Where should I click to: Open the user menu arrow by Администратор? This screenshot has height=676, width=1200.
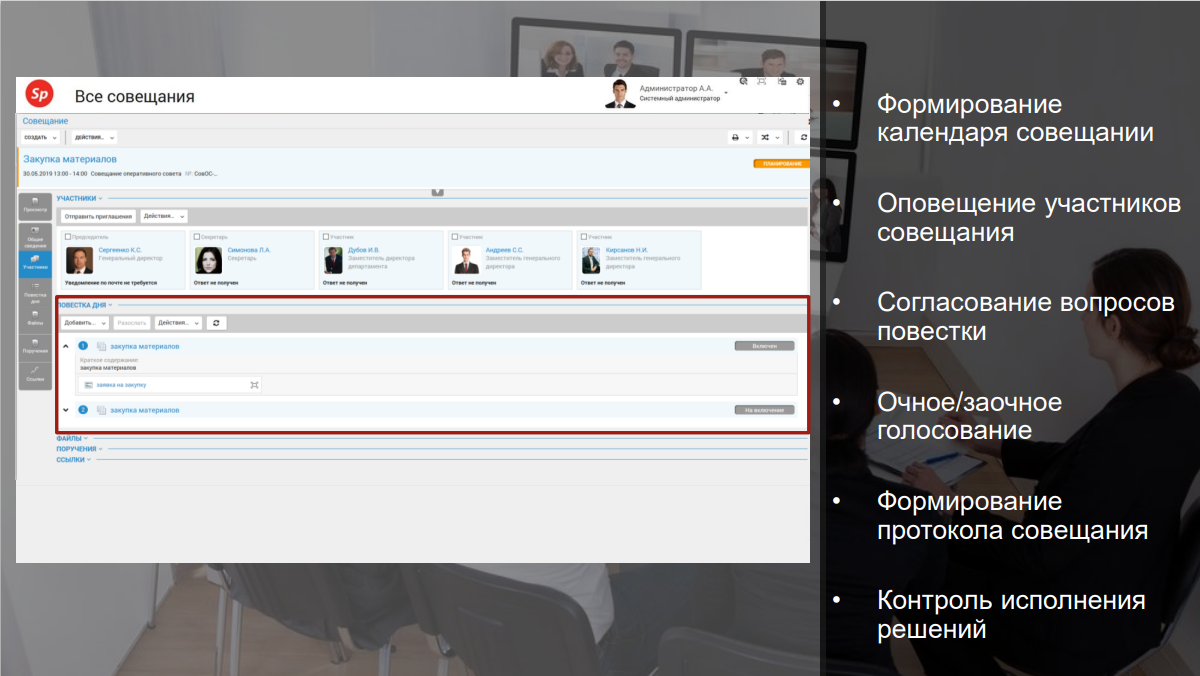click(726, 94)
